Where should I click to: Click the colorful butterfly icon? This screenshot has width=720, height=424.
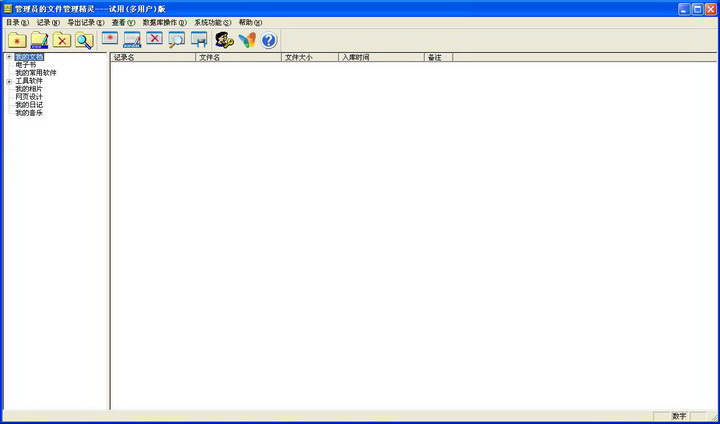[x=247, y=40]
